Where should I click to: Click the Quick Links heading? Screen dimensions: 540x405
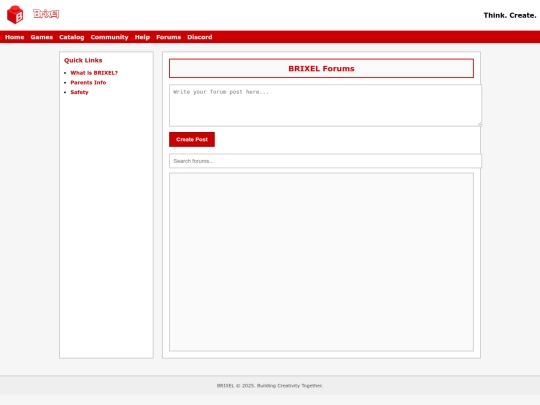pos(83,60)
